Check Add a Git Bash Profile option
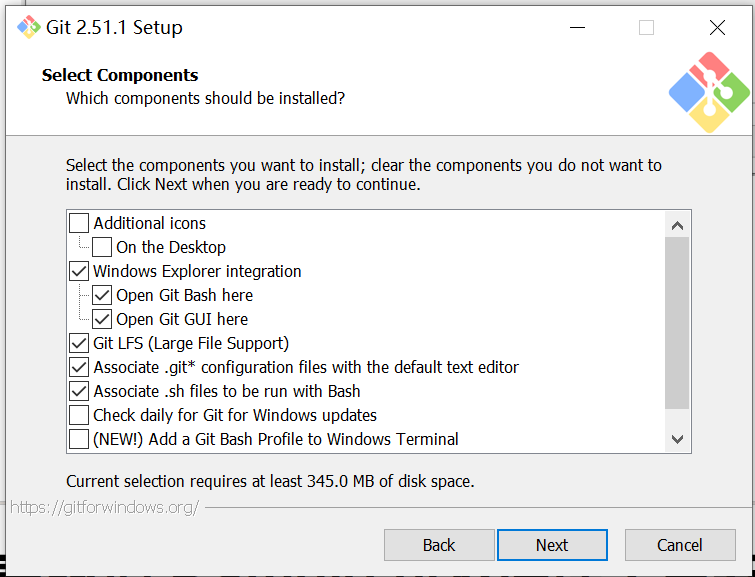 (79, 439)
